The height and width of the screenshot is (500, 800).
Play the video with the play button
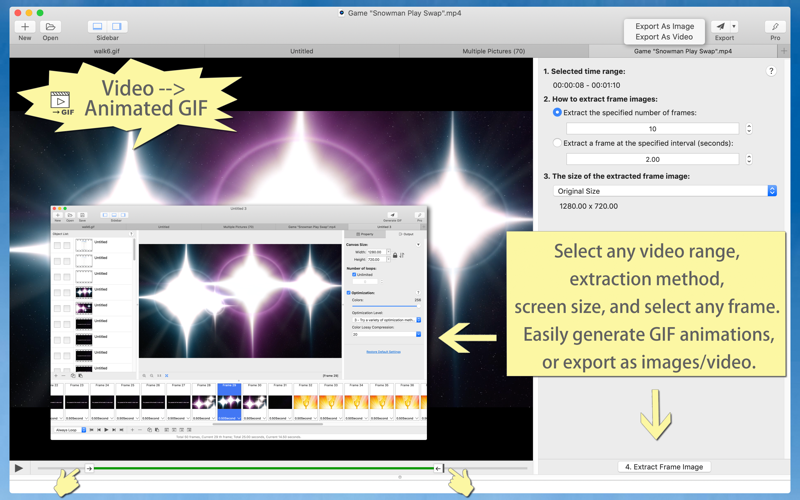tap(19, 468)
